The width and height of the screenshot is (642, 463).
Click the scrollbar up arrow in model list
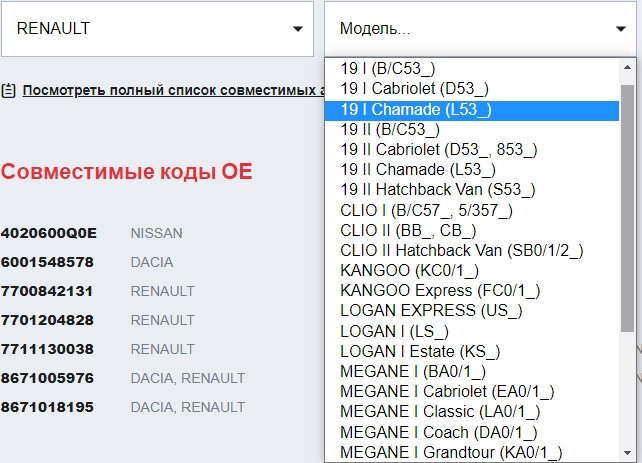pos(625,69)
